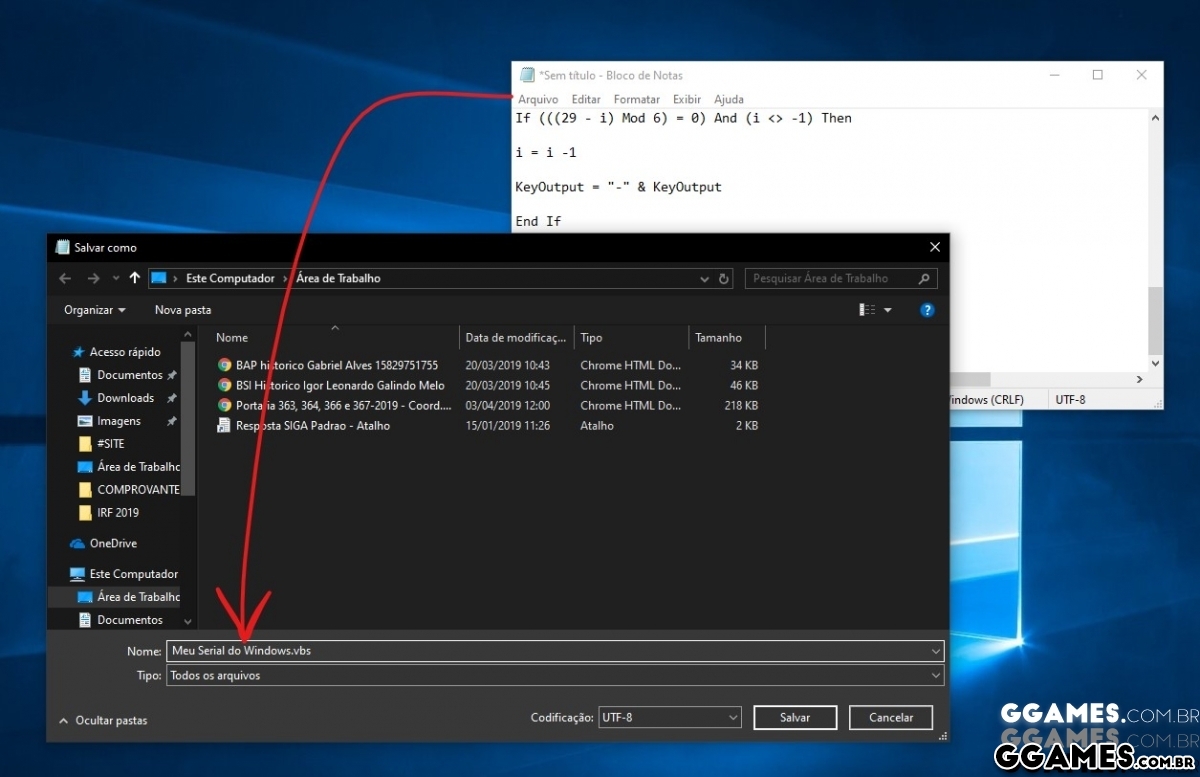
Task: Unpin Documentos from Quick access
Action: coord(170,374)
